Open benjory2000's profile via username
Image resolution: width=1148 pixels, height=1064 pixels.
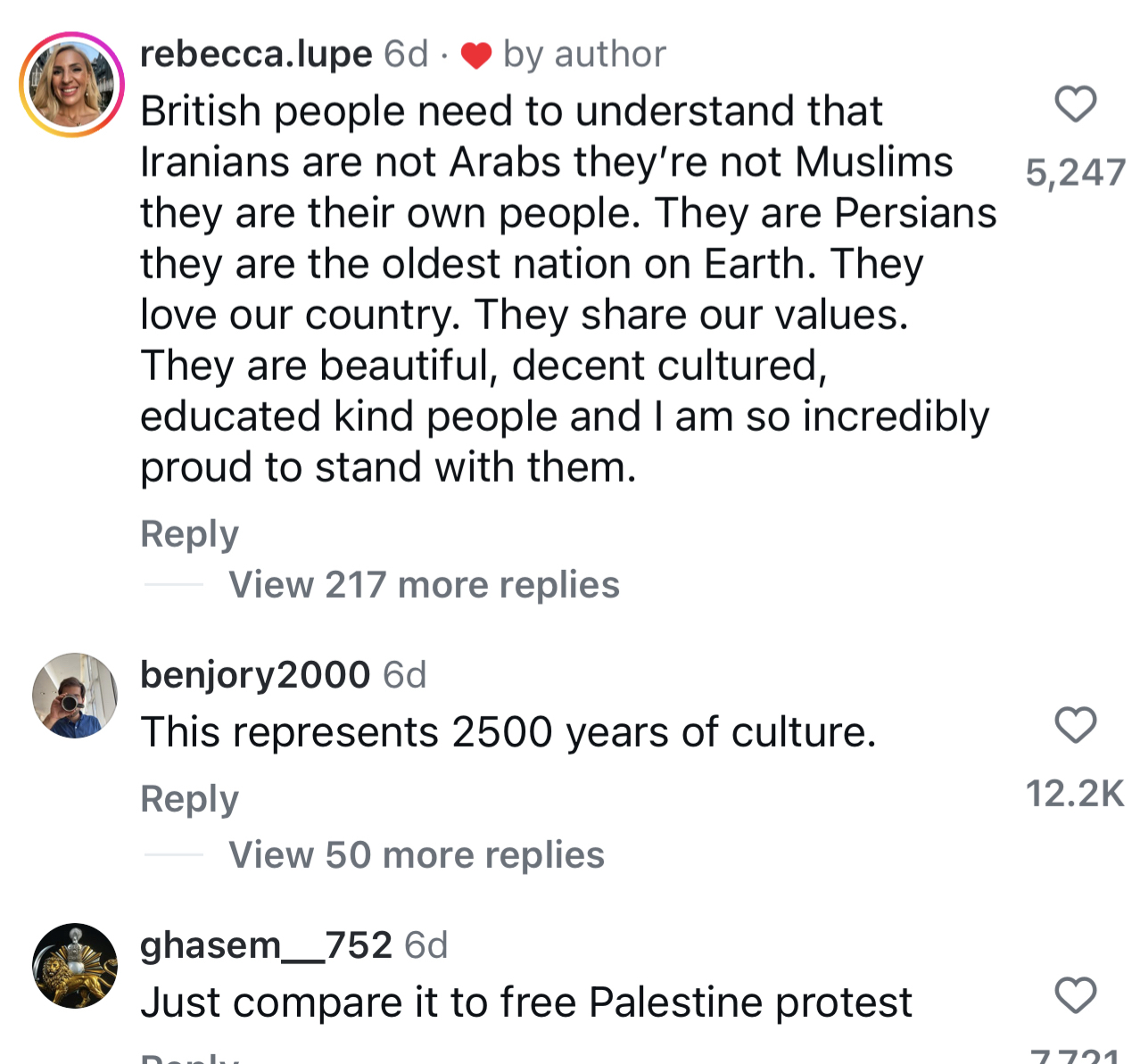click(255, 674)
